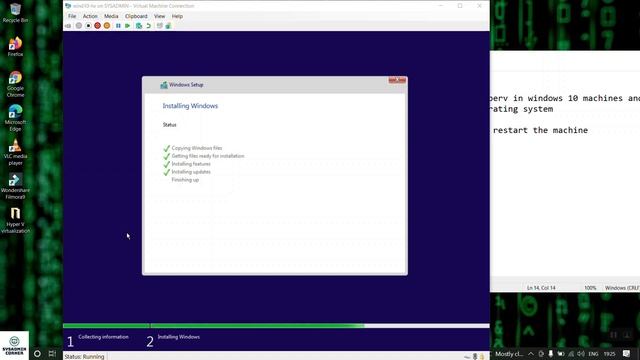Viewport: 640px width, 360px height.
Task: Select the Wondershare Filmora9 desktop icon
Action: point(16,186)
